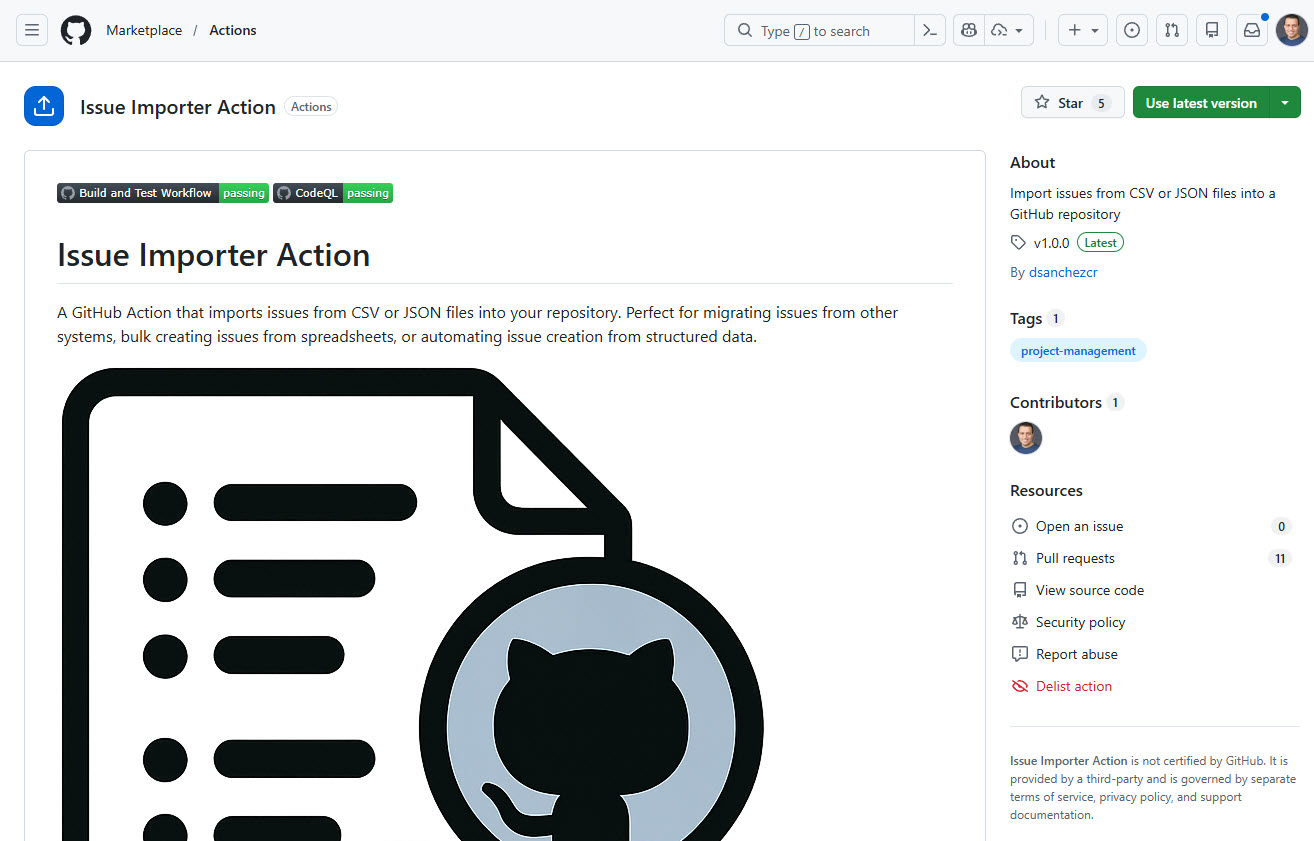
Task: Open GitHub Copilot chat
Action: (x=967, y=30)
